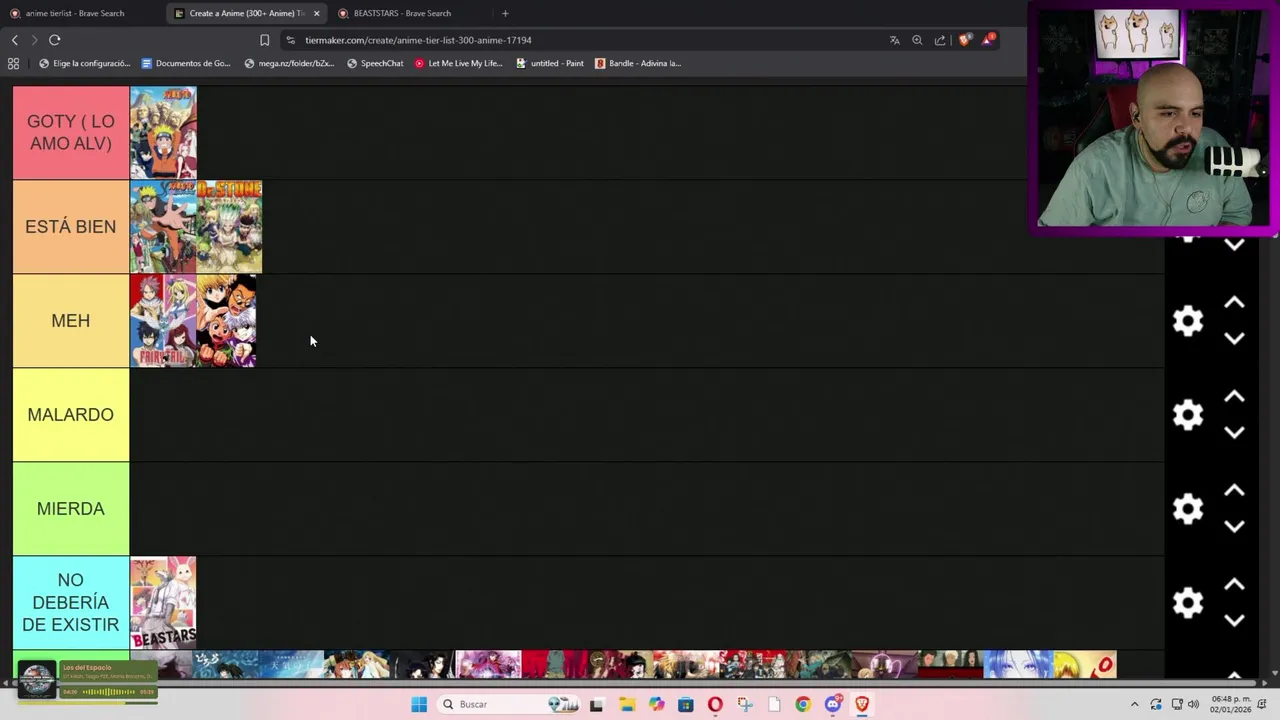Move the MIERDA tier down with arrow
The height and width of the screenshot is (720, 1280).
click(x=1234, y=527)
